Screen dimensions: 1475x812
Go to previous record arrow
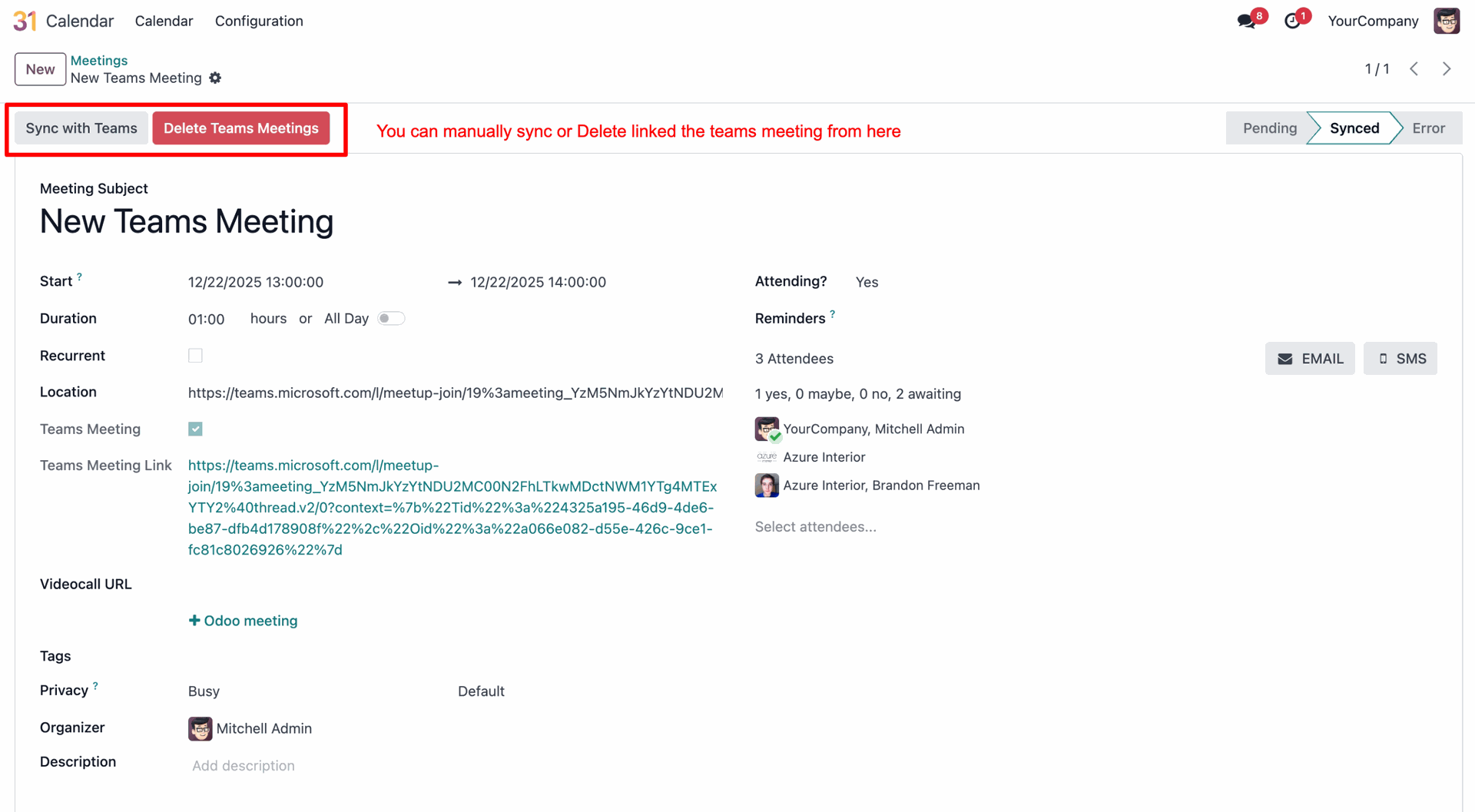pyautogui.click(x=1414, y=68)
